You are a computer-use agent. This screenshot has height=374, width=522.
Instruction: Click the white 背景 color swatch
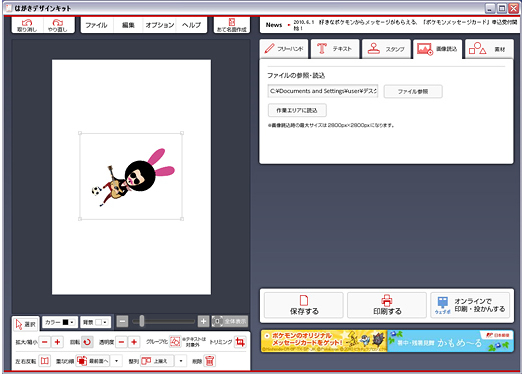pyautogui.click(x=98, y=322)
